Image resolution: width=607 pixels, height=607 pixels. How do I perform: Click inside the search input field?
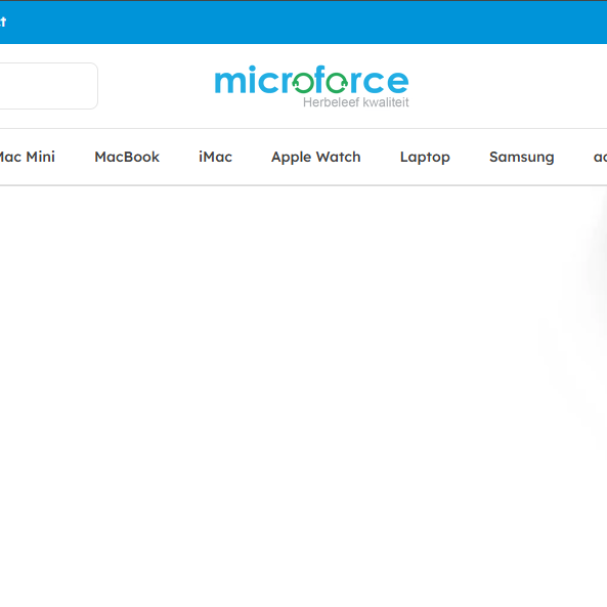[x=48, y=86]
